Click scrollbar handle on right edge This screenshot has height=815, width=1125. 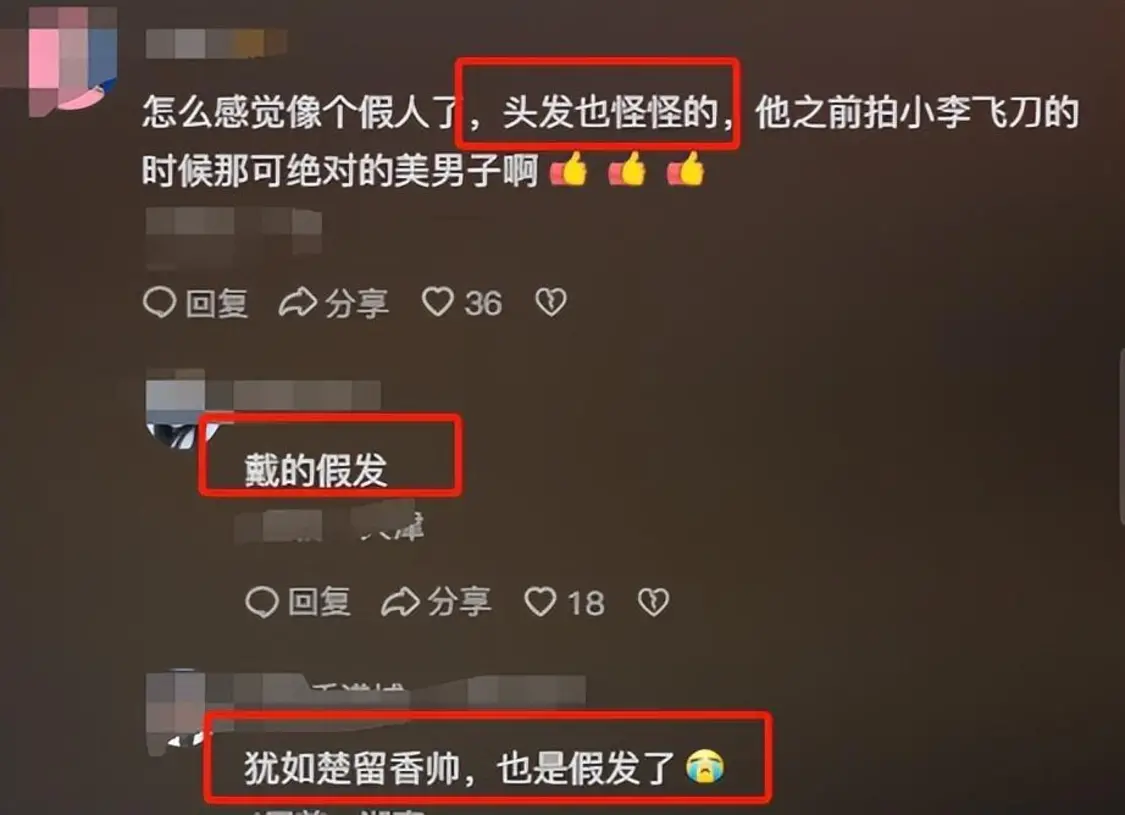click(x=1121, y=438)
